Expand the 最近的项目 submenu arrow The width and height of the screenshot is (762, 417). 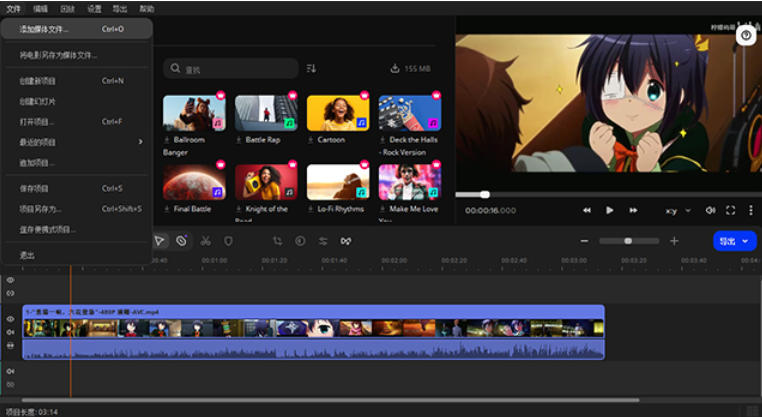click(140, 142)
